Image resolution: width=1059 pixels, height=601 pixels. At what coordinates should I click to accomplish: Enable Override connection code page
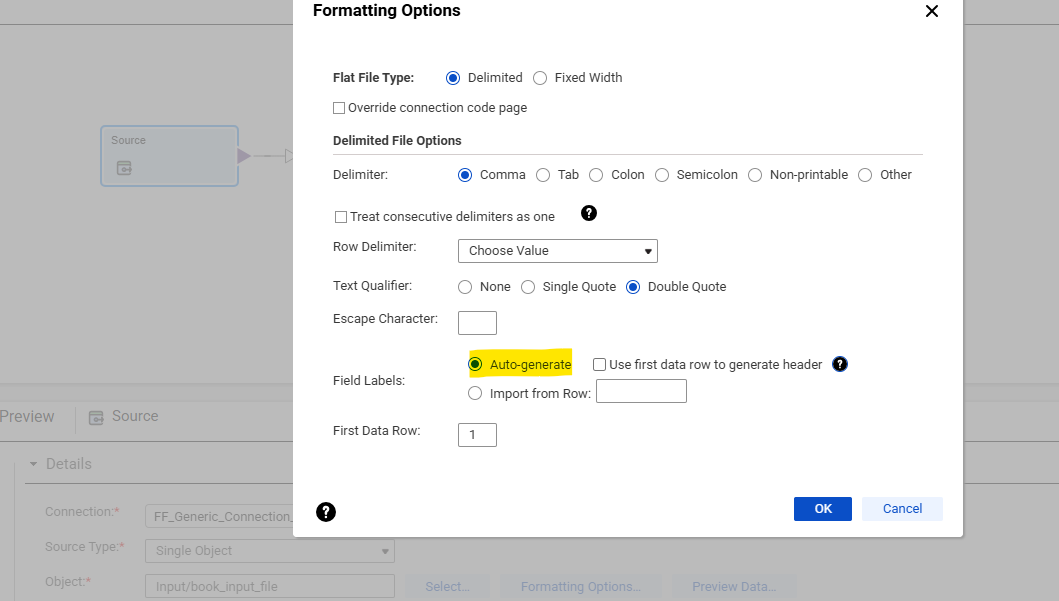[339, 108]
